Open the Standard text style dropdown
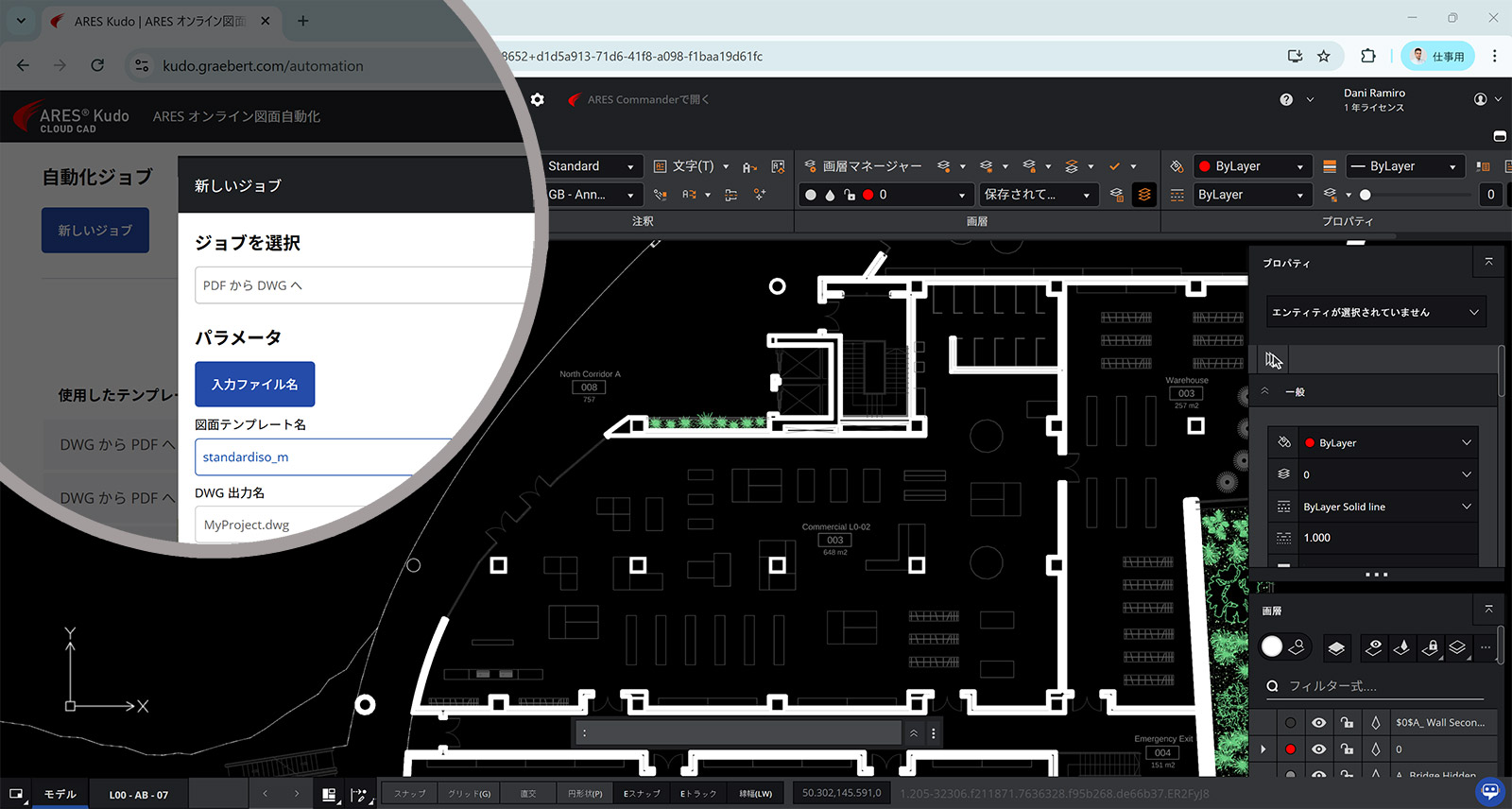This screenshot has width=1512, height=809. coord(591,166)
